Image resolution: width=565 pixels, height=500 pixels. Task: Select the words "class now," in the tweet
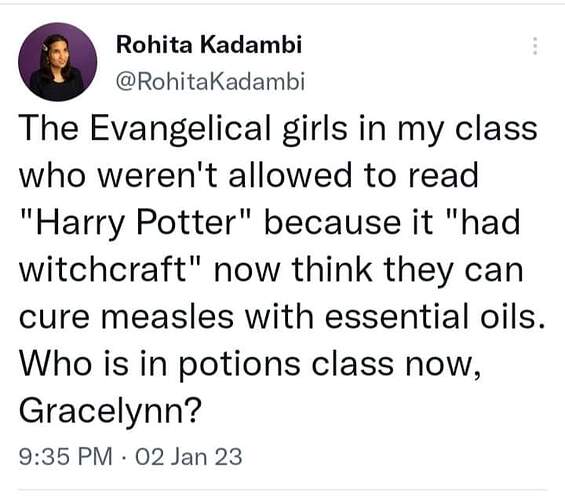(x=396, y=365)
